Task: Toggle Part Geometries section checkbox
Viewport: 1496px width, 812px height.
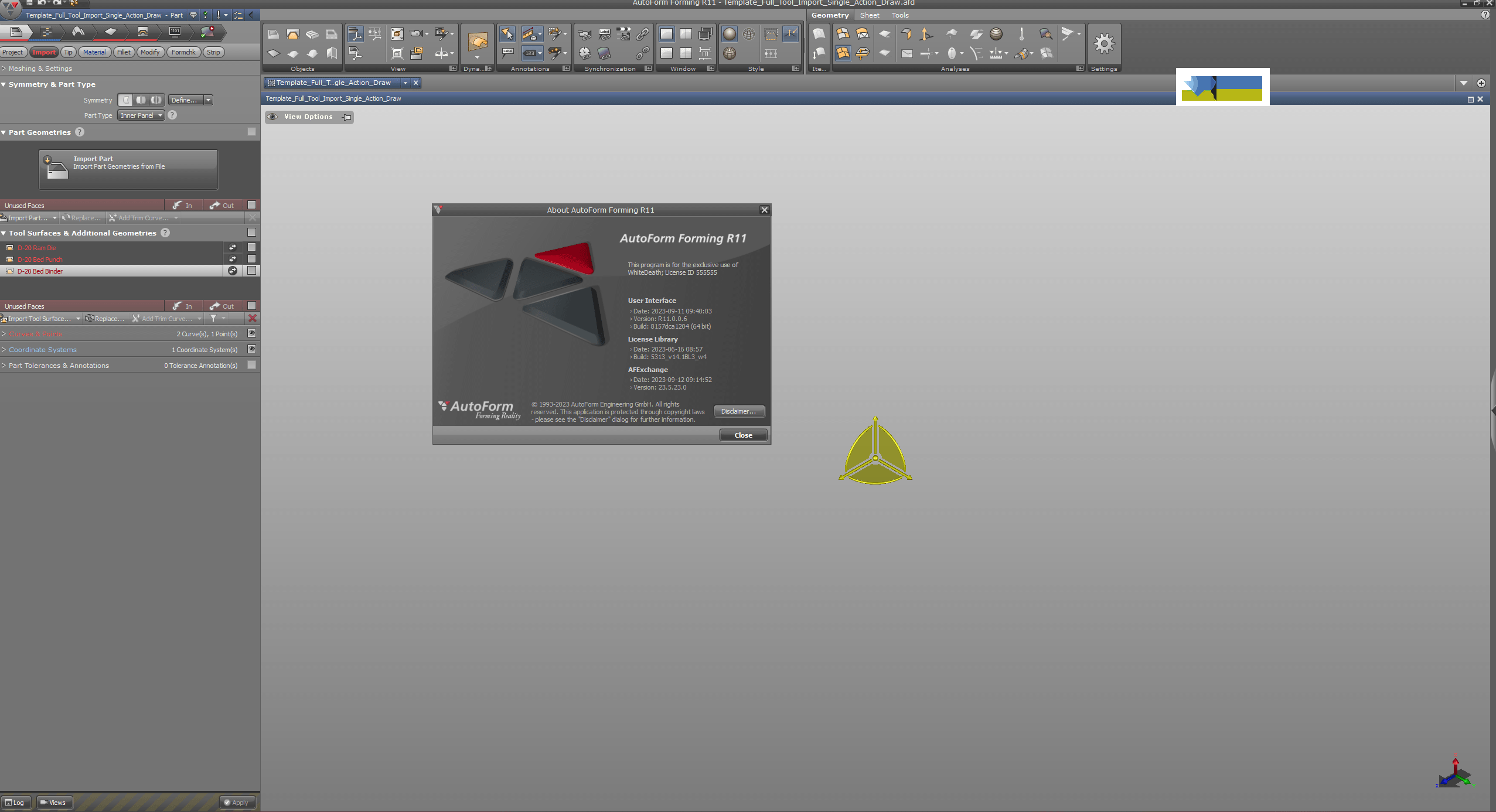Action: (251, 132)
